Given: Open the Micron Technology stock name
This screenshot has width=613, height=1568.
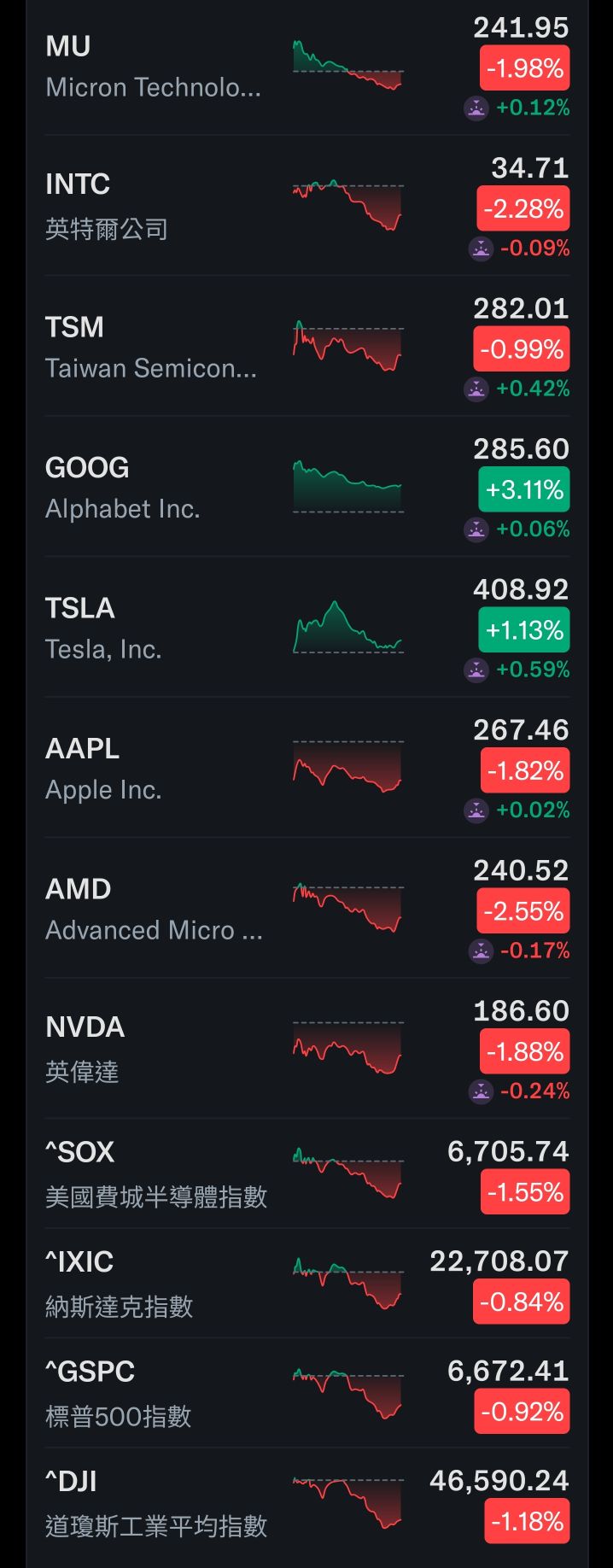Looking at the screenshot, I should pyautogui.click(x=153, y=87).
